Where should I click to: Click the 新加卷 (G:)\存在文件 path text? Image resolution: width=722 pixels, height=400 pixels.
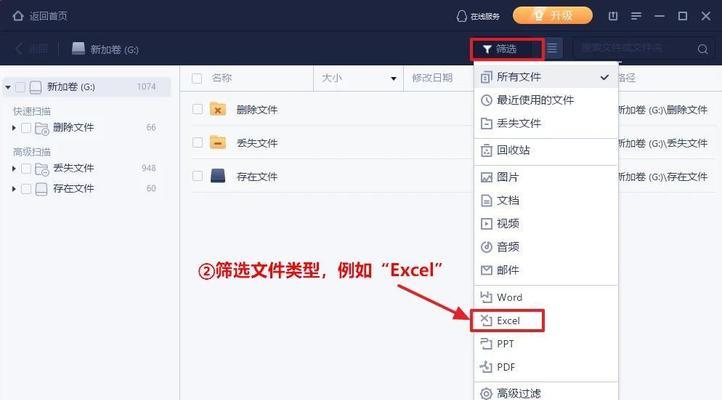(x=663, y=177)
